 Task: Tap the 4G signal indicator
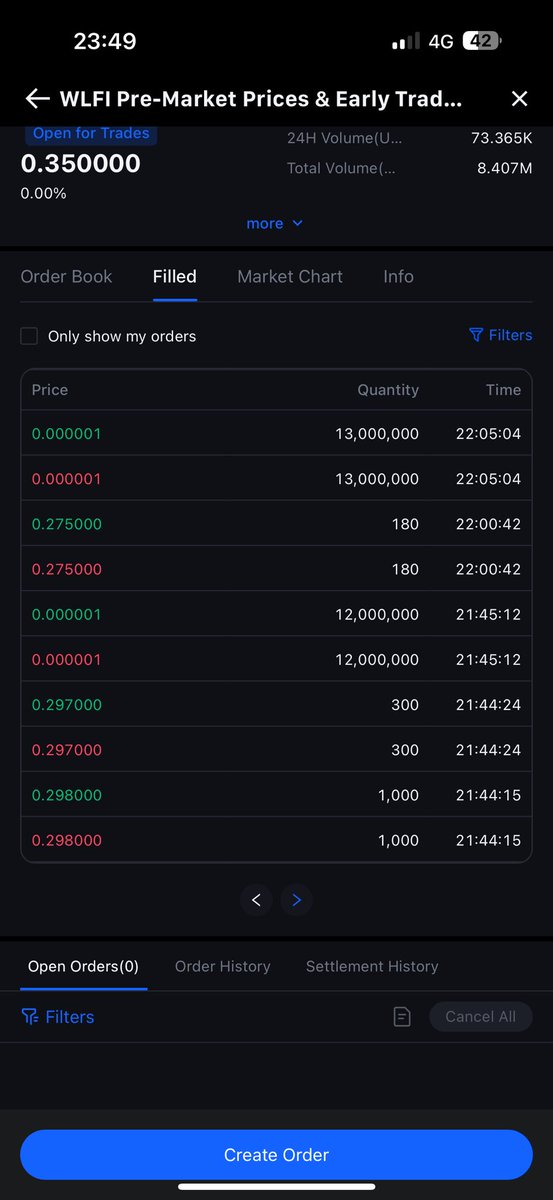point(441,41)
